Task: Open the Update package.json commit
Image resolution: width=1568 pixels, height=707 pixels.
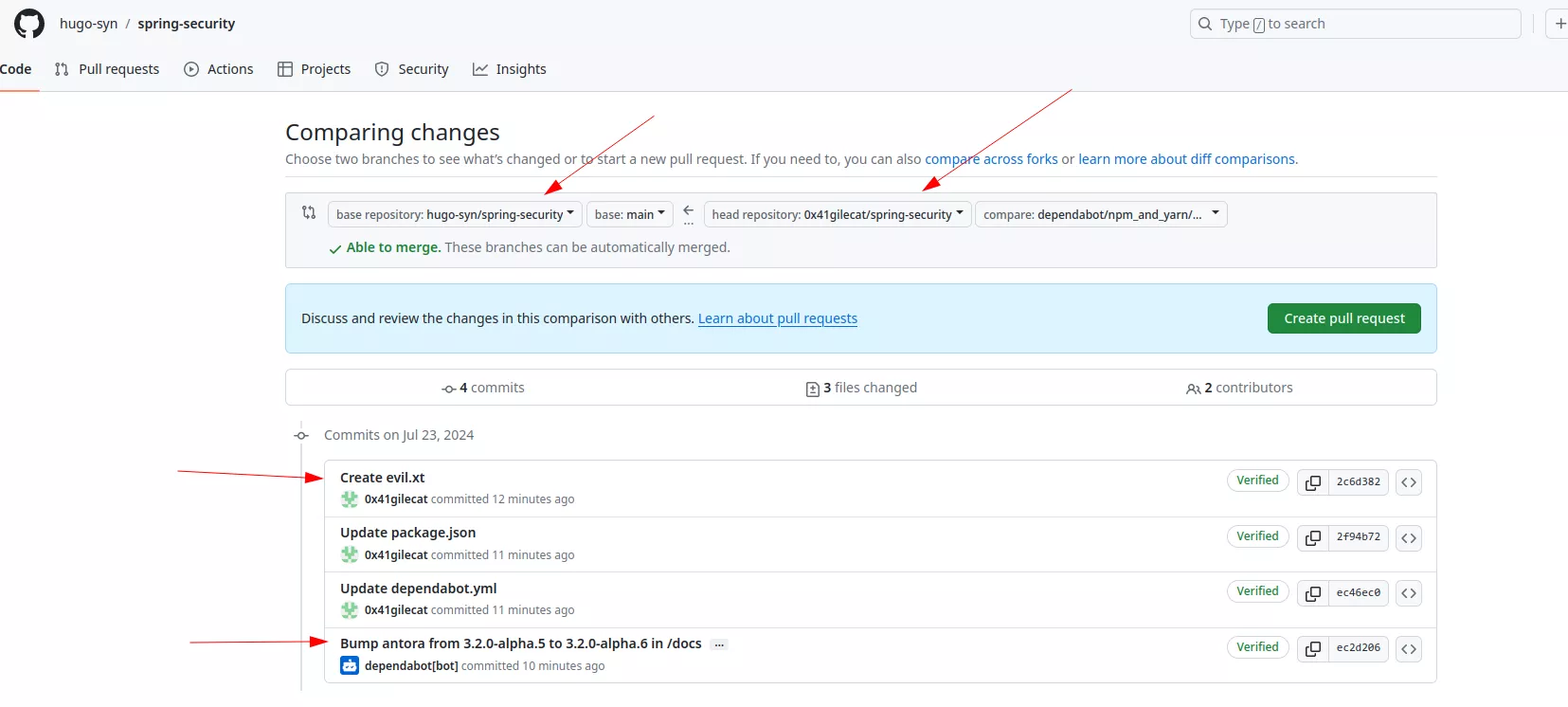Action: coord(408,533)
